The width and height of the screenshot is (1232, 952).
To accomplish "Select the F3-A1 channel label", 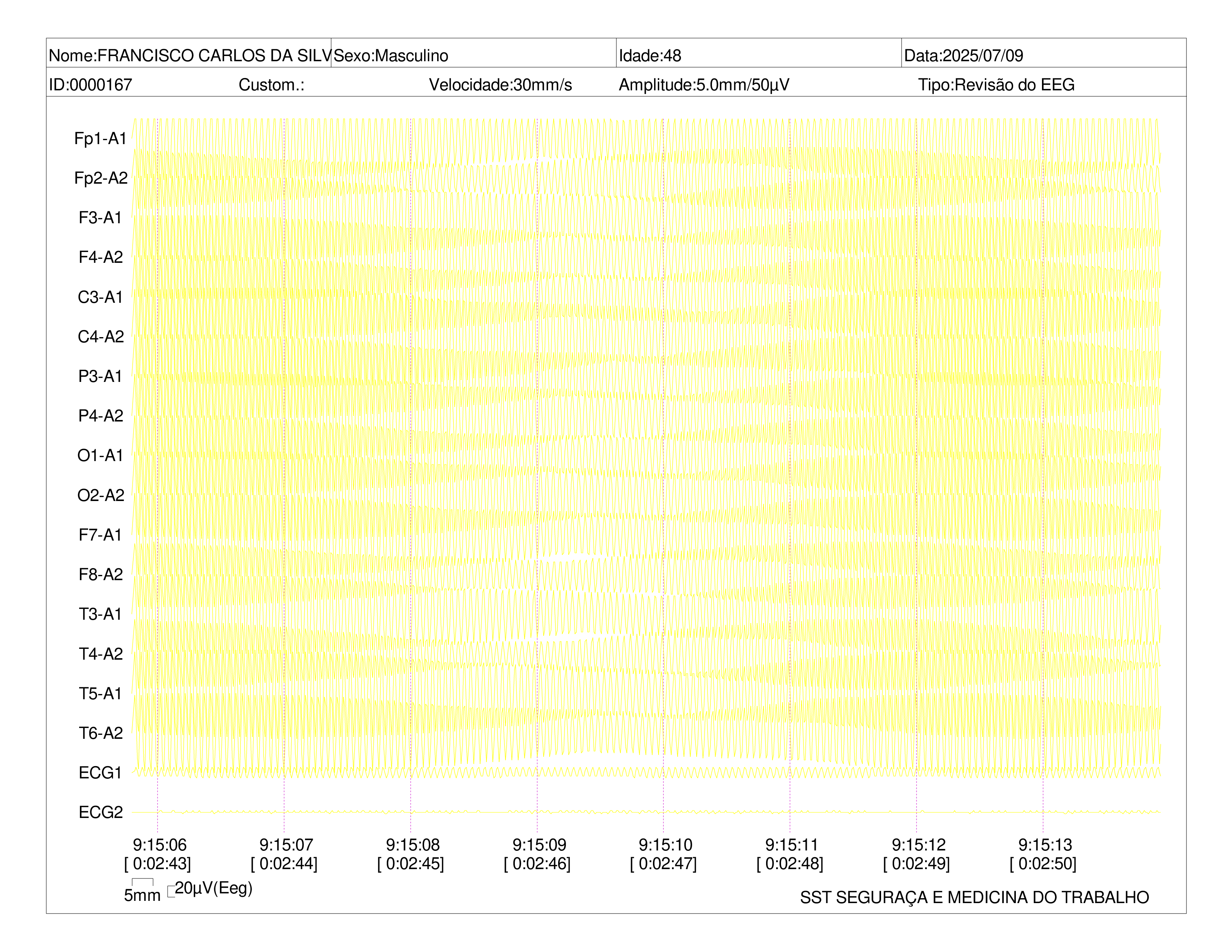I will [x=100, y=218].
